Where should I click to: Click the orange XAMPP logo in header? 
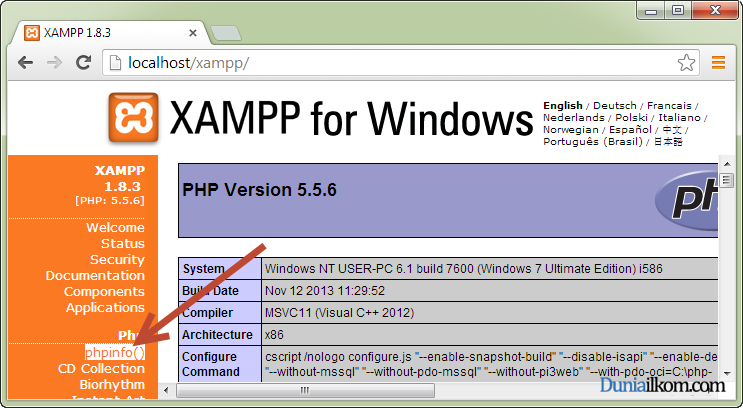(133, 118)
